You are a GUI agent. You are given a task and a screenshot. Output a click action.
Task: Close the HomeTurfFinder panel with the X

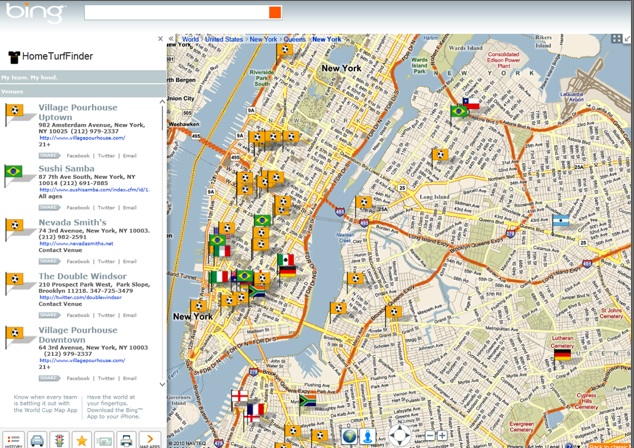point(161,39)
